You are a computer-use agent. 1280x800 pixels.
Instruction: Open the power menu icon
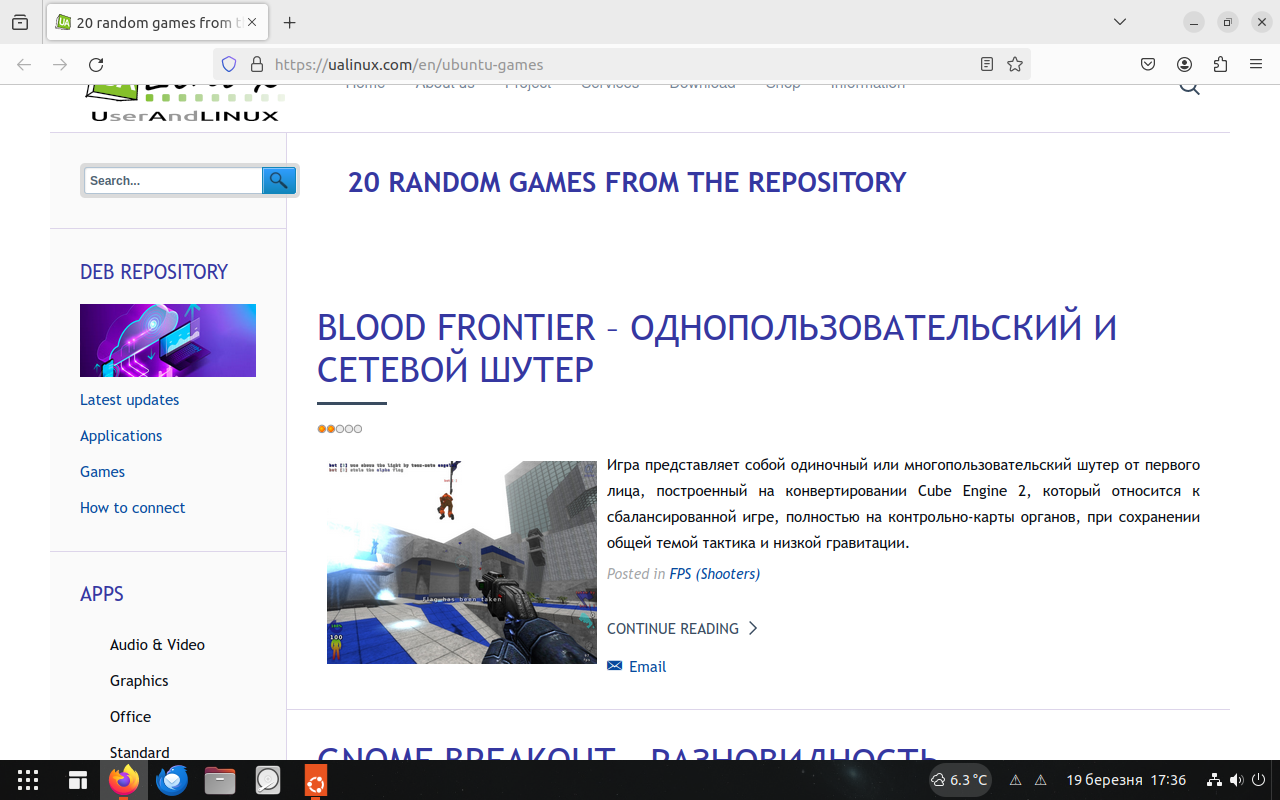[x=1257, y=780]
